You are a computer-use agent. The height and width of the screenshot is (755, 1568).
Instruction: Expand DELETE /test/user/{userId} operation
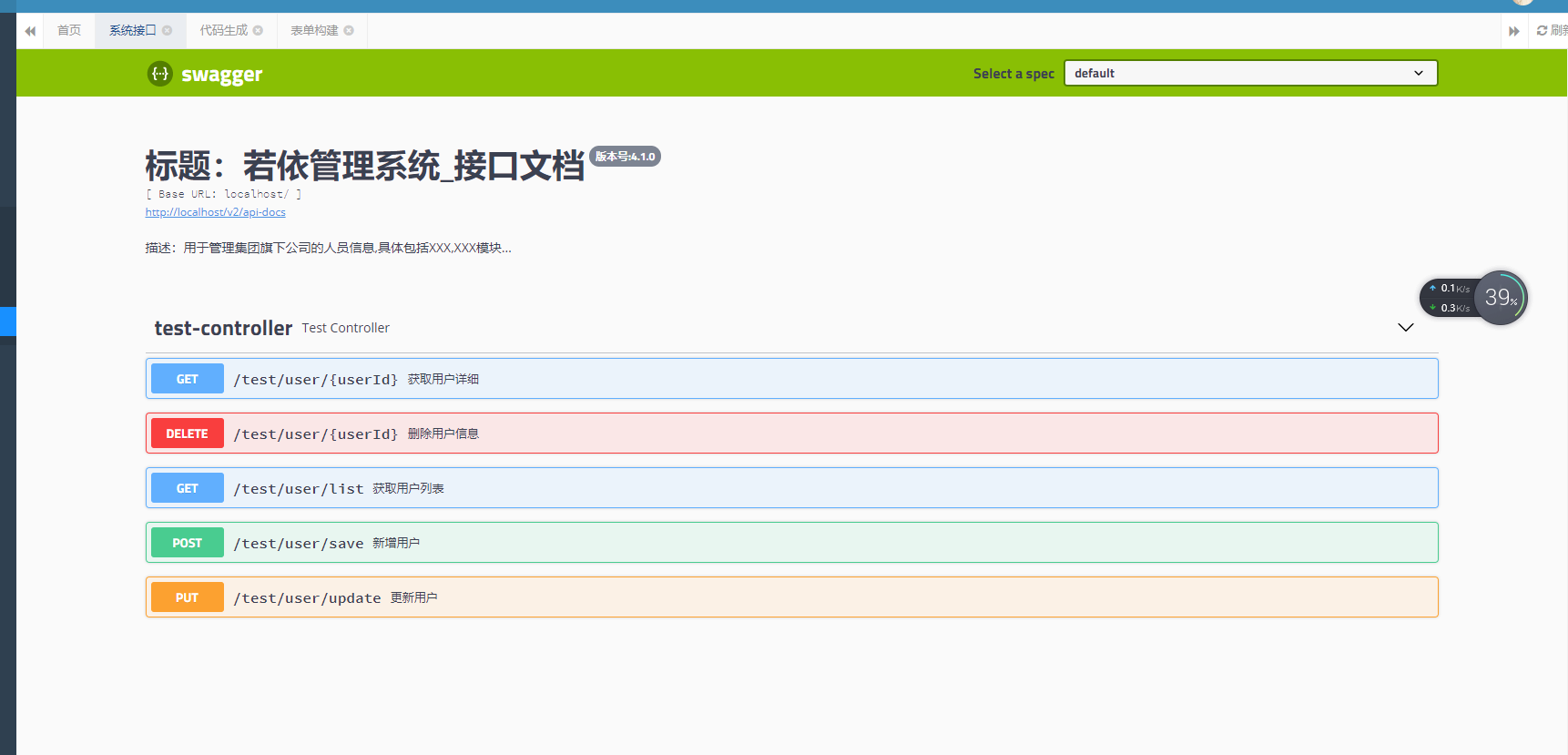tap(792, 434)
